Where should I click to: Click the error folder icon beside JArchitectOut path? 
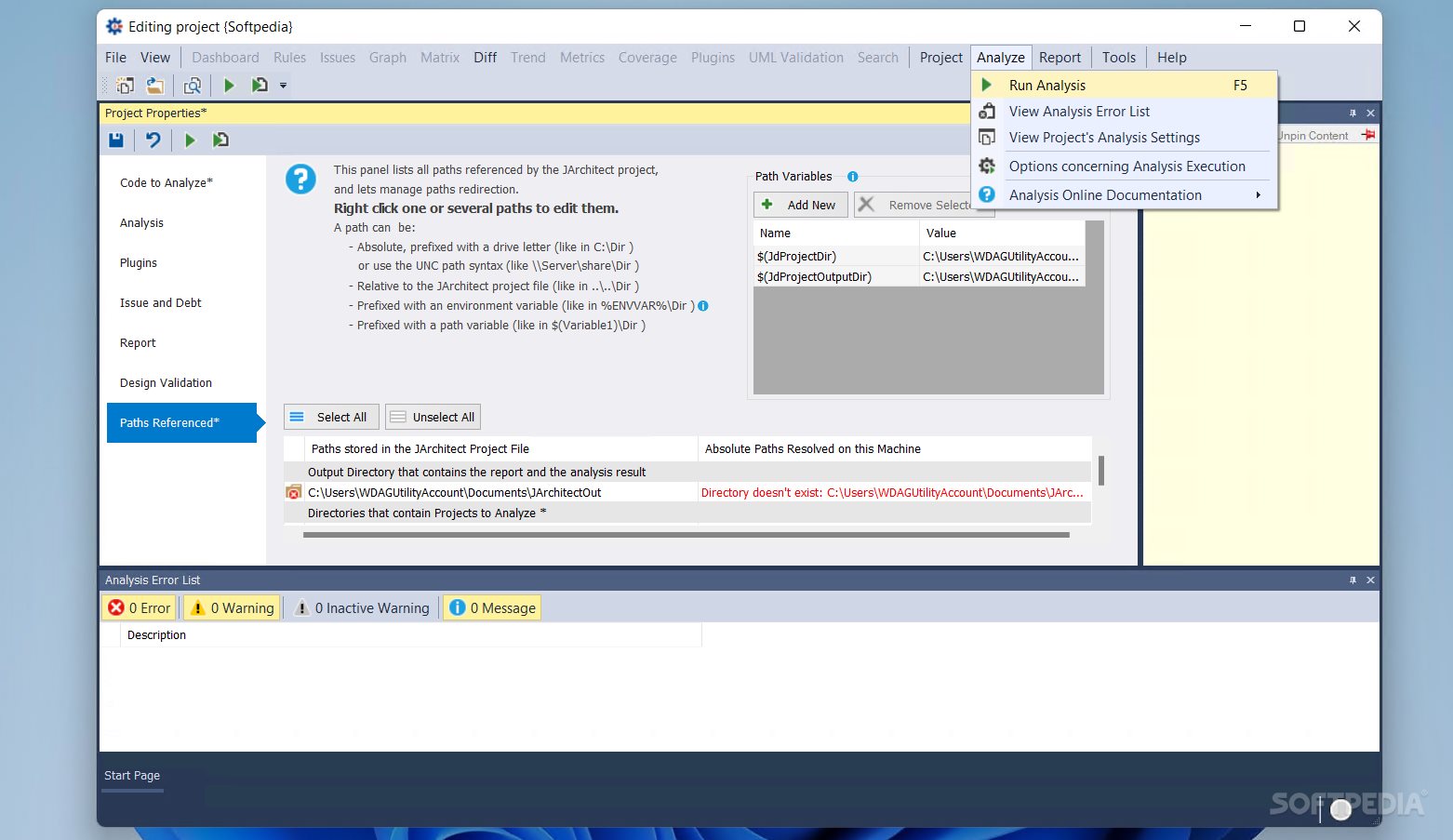pyautogui.click(x=294, y=492)
